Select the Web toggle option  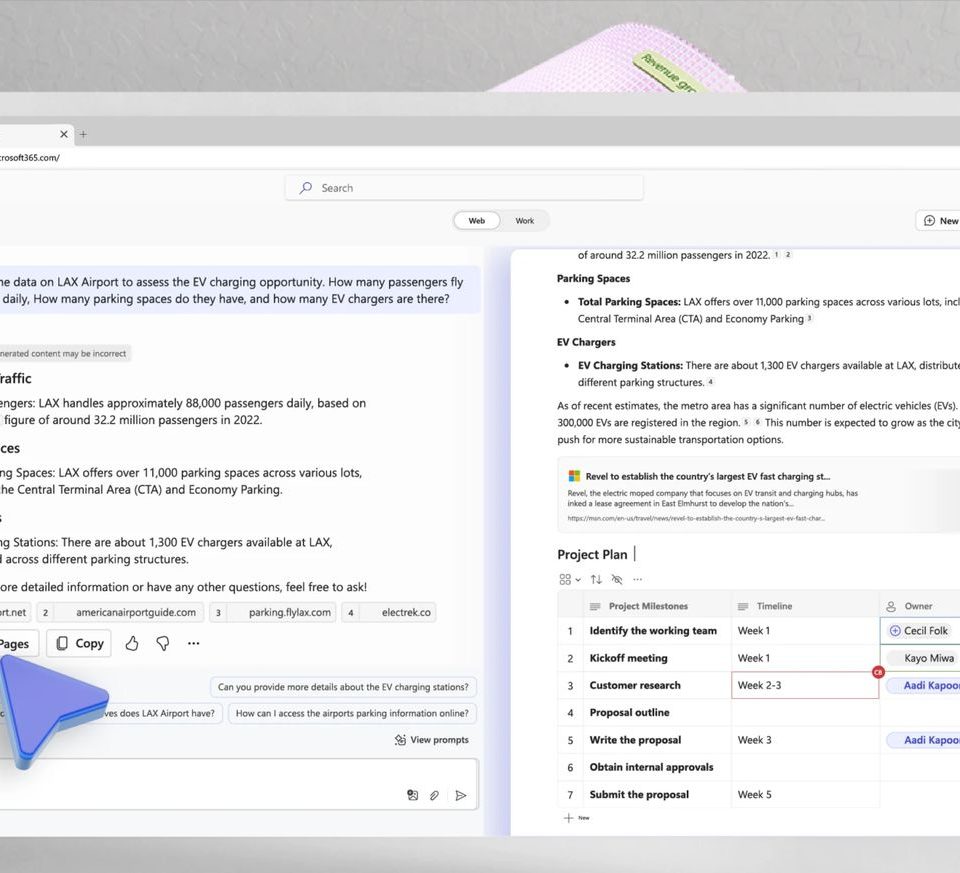(477, 221)
